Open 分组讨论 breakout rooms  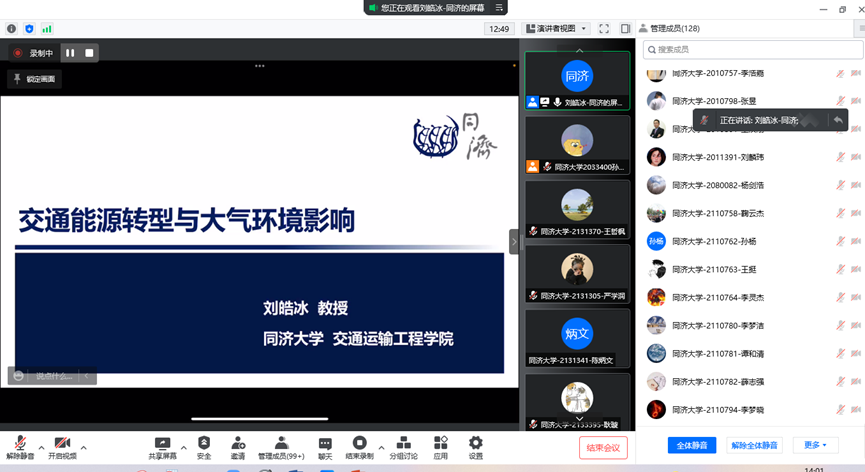tap(403, 444)
